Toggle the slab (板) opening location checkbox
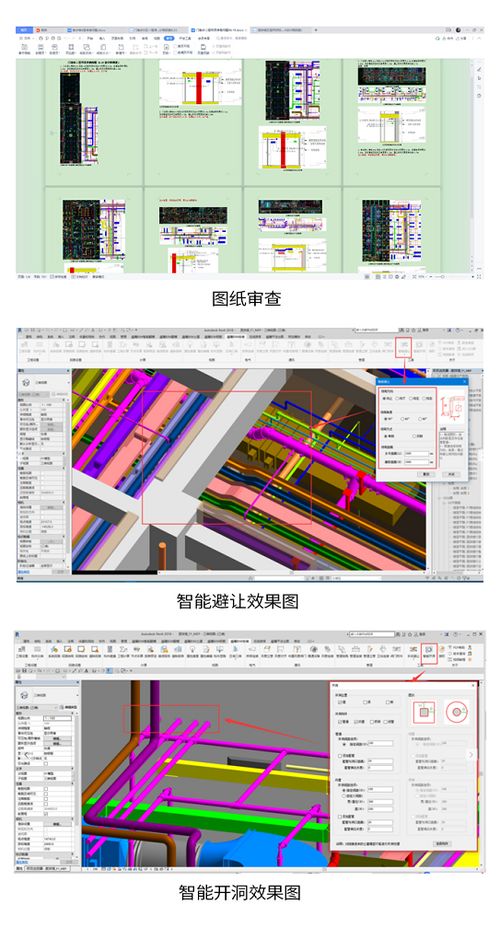This screenshot has height=928, width=500. [x=388, y=702]
